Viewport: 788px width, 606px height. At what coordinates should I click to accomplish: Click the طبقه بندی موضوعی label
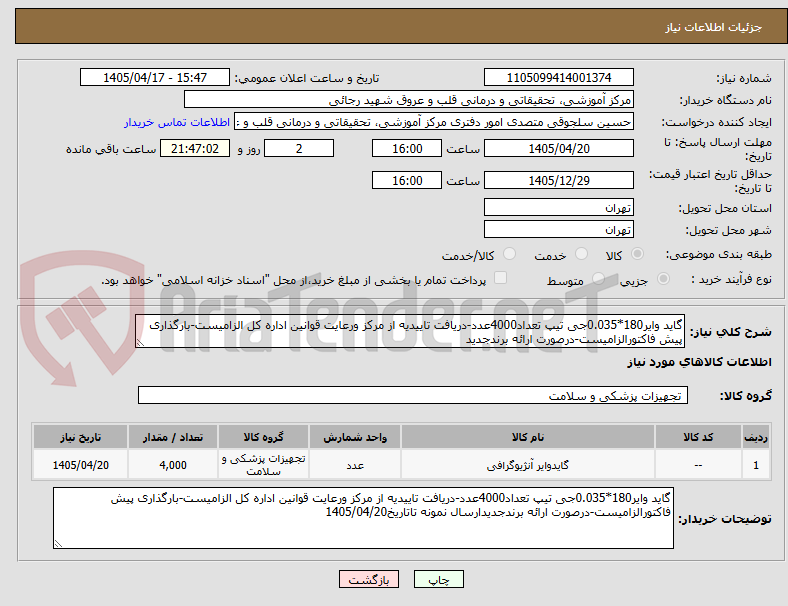(x=719, y=254)
